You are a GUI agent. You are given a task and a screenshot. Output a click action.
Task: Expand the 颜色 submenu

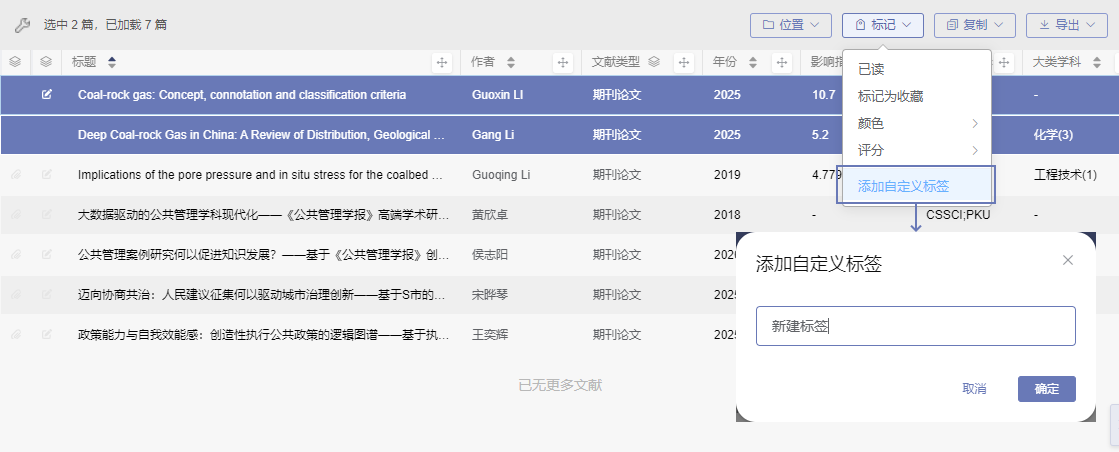point(917,124)
